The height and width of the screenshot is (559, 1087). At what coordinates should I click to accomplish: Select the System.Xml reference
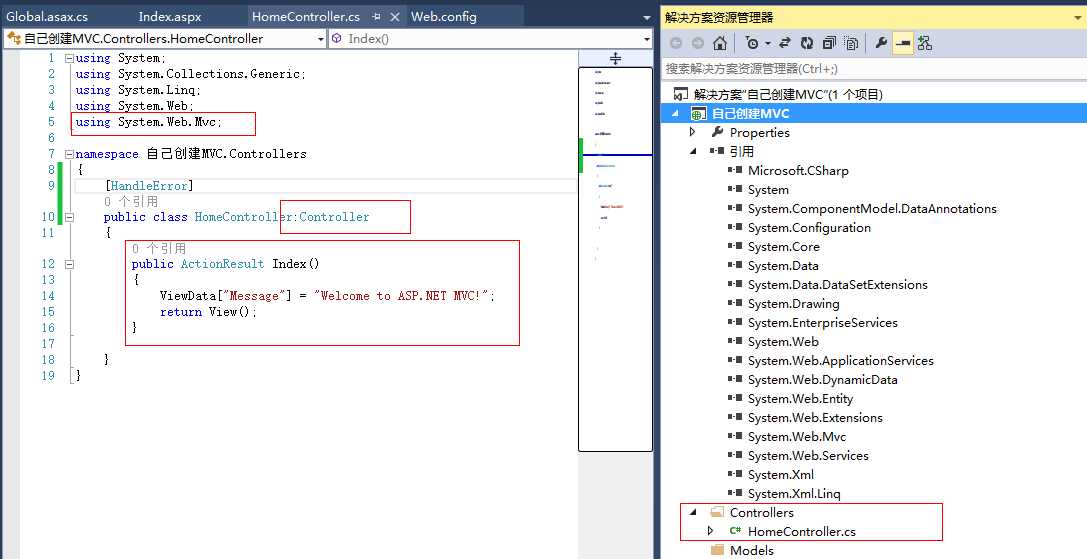pyautogui.click(x=781, y=475)
